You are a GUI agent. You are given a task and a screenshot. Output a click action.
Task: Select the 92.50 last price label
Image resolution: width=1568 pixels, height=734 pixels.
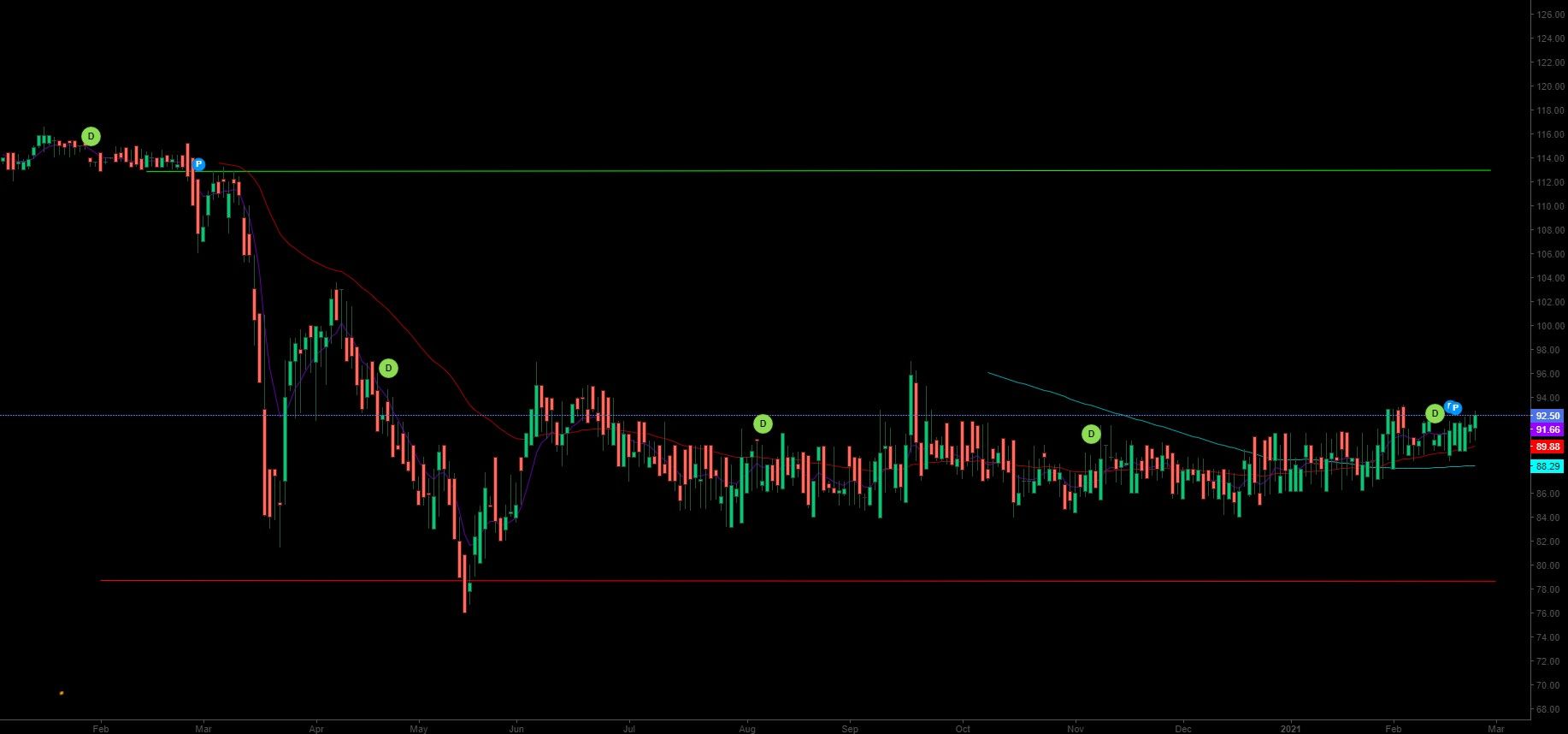pyautogui.click(x=1547, y=416)
